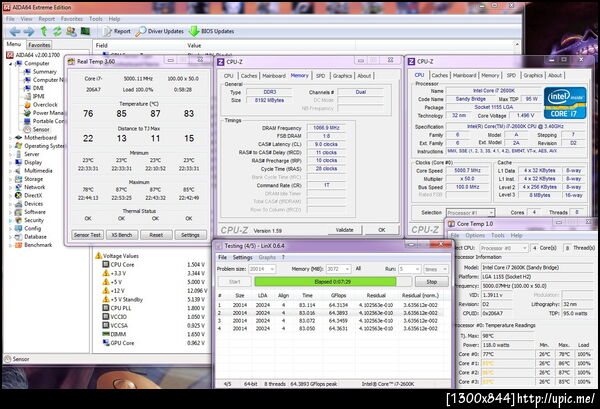Click the All button beside Memory in LinX
Image resolution: width=600 pixels, height=409 pixels.
358,269
